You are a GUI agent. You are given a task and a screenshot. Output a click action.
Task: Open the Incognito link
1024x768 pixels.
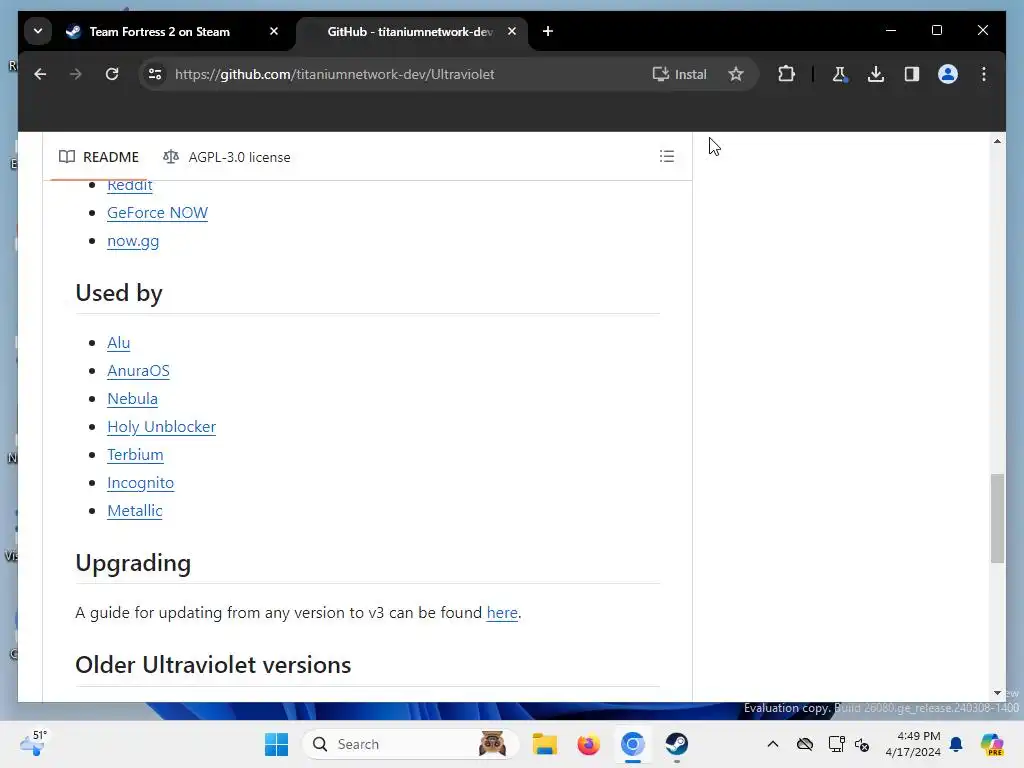coord(140,483)
